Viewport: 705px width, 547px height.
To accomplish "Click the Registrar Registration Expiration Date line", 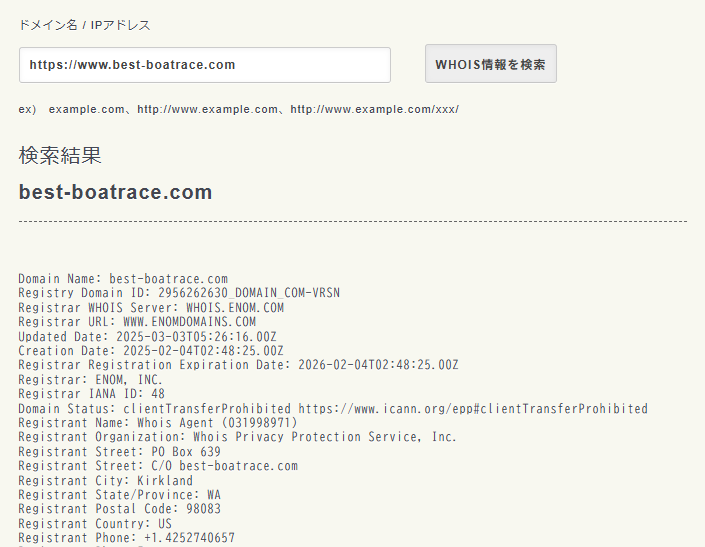I will [x=238, y=365].
